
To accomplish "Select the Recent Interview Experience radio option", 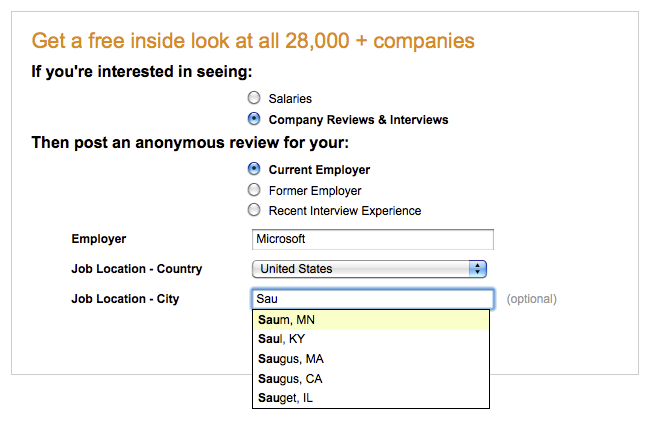I will pos(254,210).
